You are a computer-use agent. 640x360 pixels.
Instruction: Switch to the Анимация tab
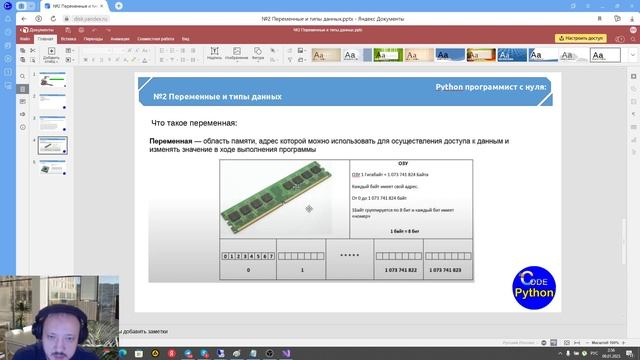pos(120,39)
